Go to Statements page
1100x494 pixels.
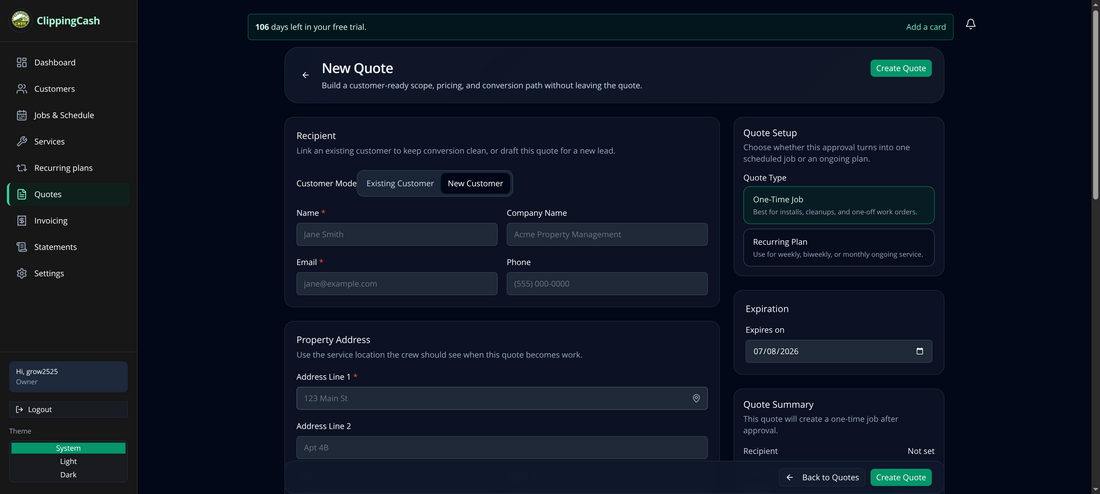(x=68, y=247)
